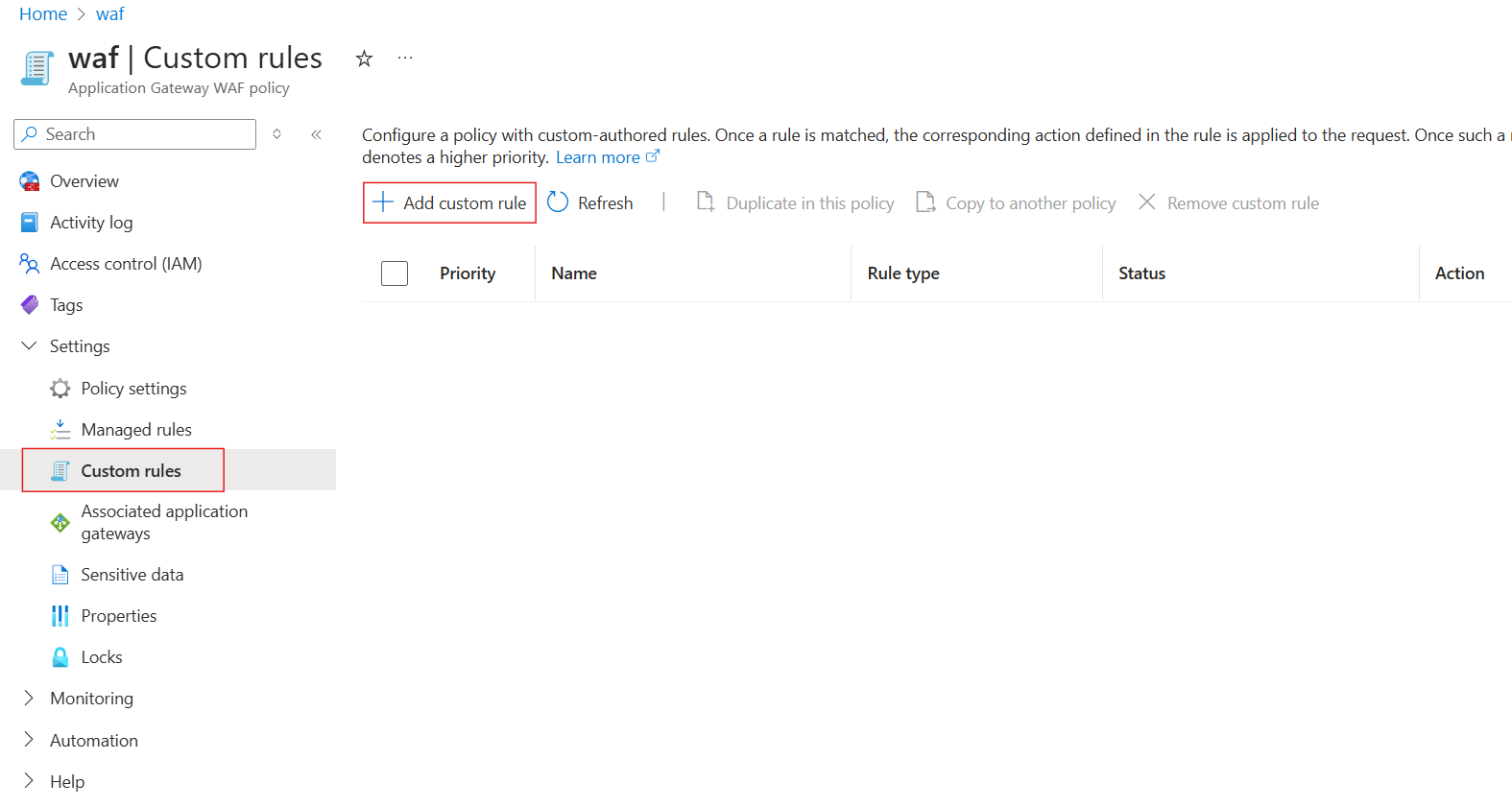Click the Sensitive data document icon
The height and width of the screenshot is (807, 1512).
point(60,575)
